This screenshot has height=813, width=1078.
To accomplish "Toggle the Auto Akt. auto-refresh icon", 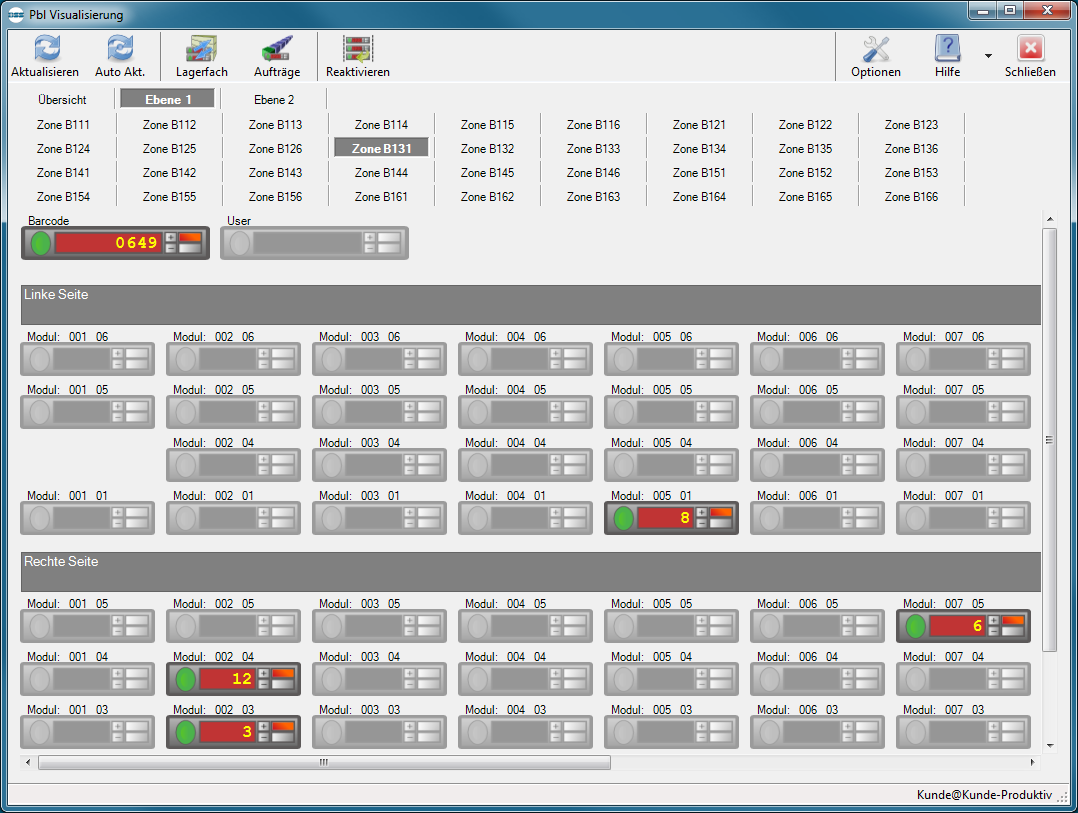I will [x=120, y=48].
